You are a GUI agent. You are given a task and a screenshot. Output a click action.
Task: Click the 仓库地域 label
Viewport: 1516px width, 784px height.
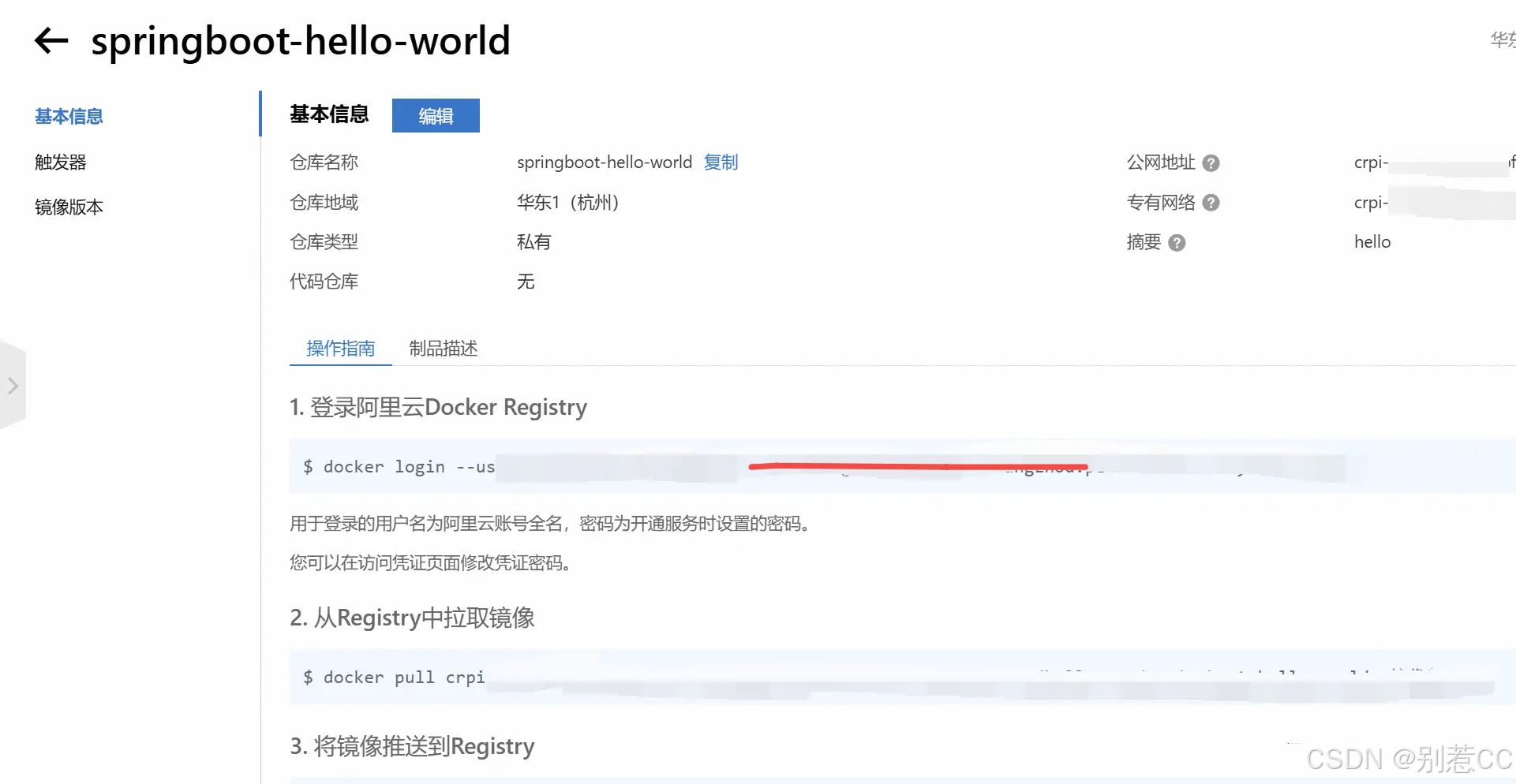(x=324, y=203)
